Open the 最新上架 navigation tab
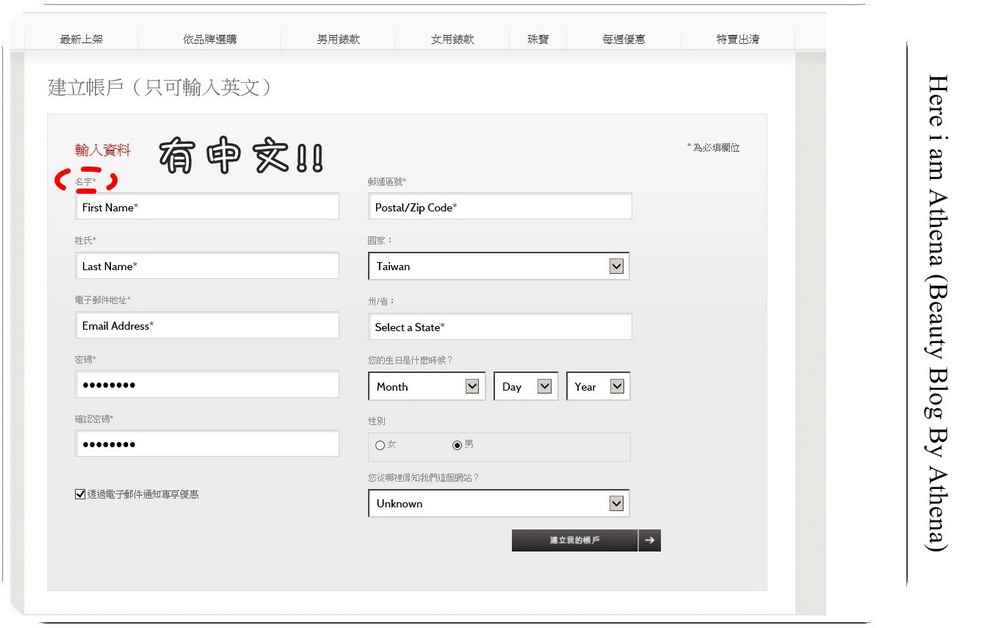 [82, 39]
